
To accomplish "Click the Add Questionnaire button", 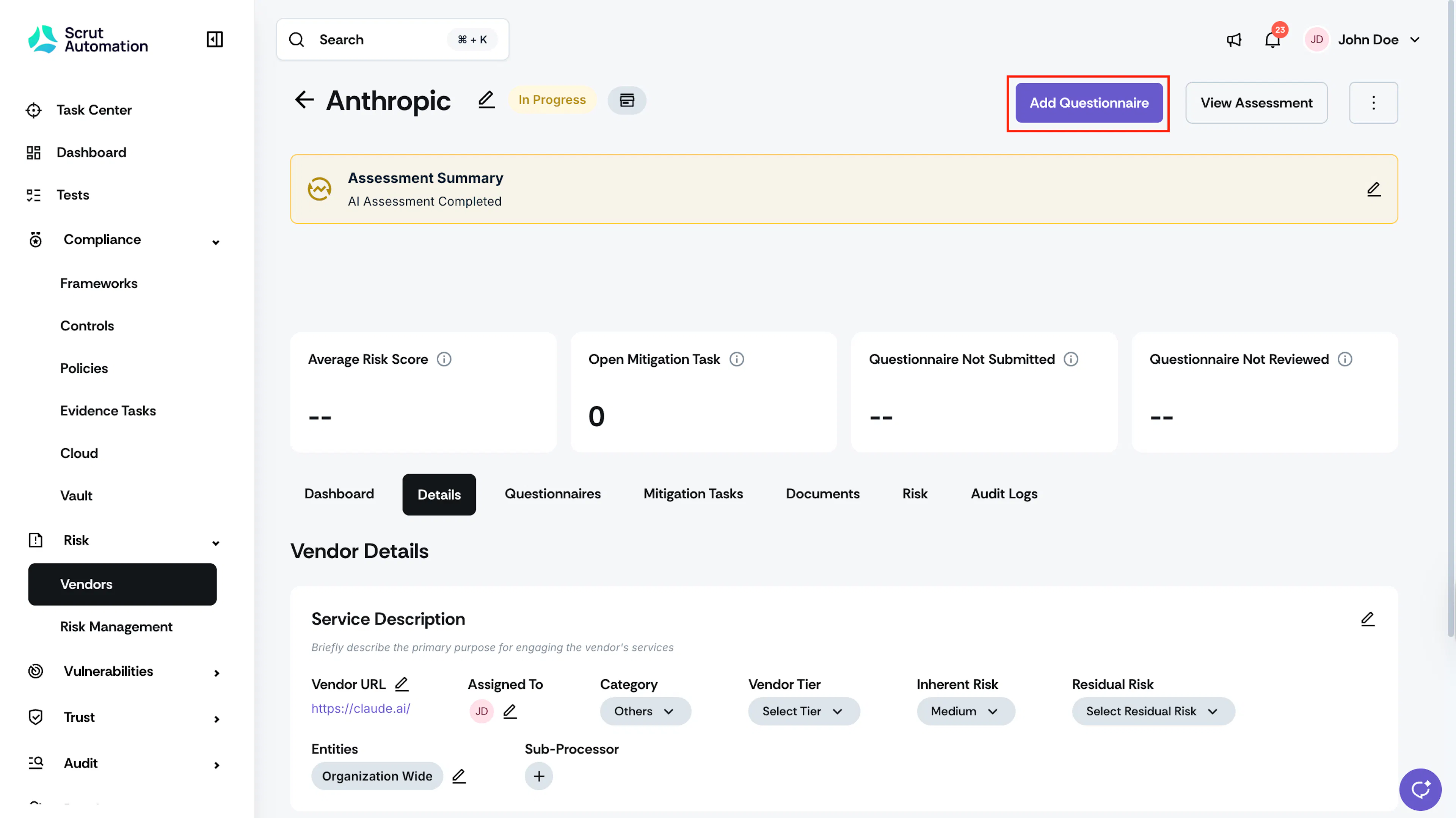I will point(1089,103).
